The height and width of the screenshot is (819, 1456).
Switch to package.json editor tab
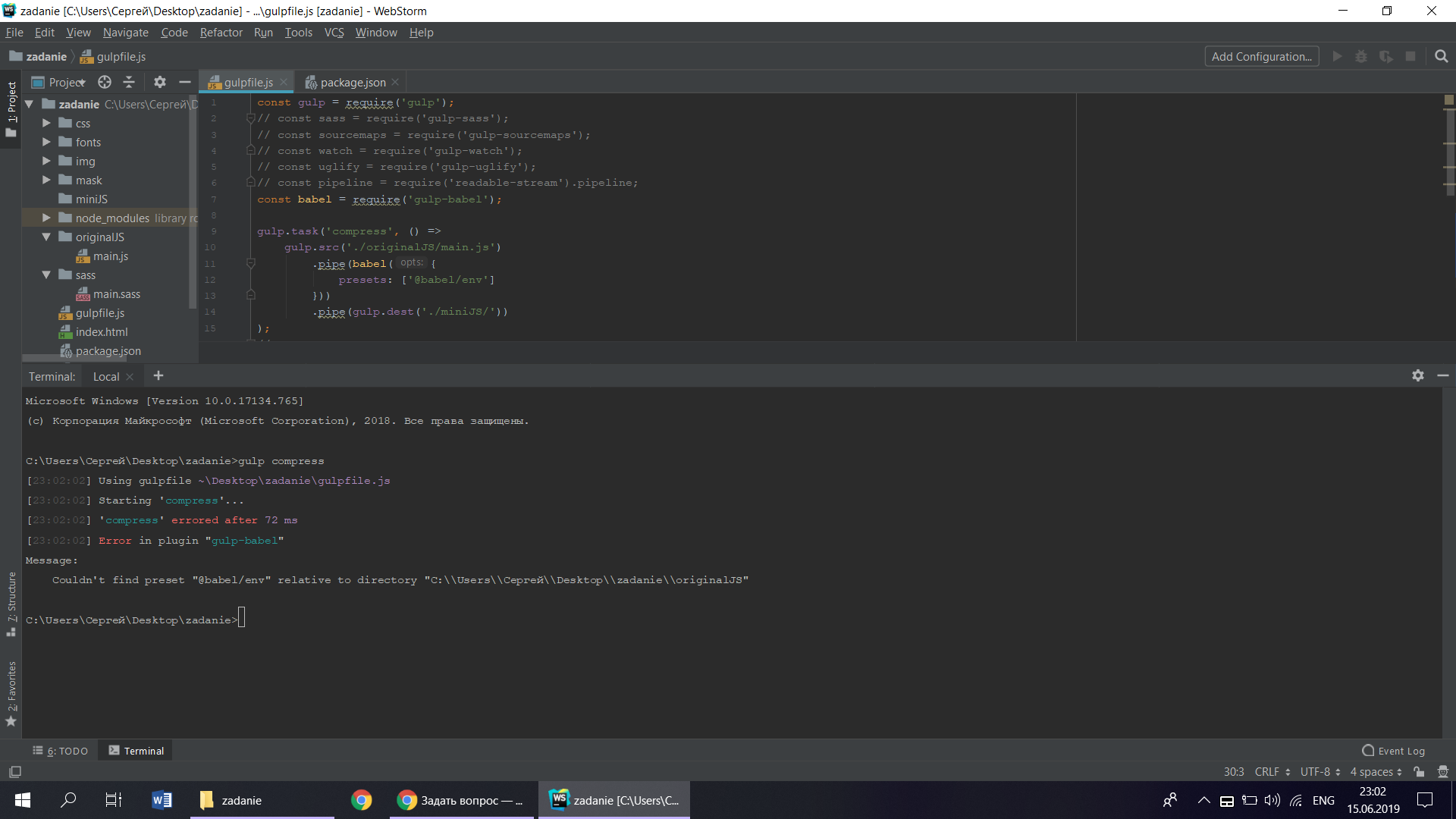352,82
